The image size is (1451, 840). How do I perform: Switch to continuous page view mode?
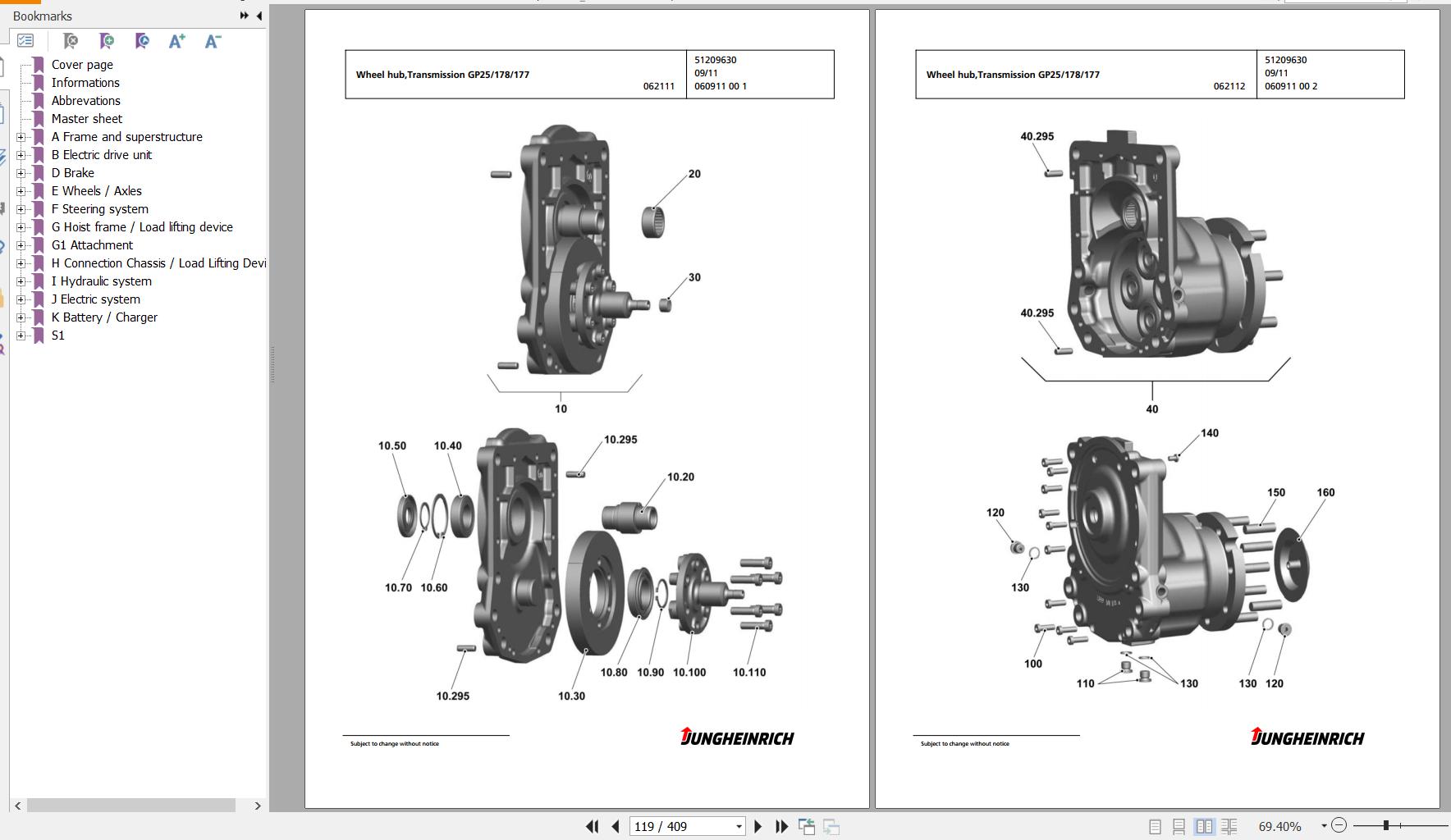point(1179,827)
